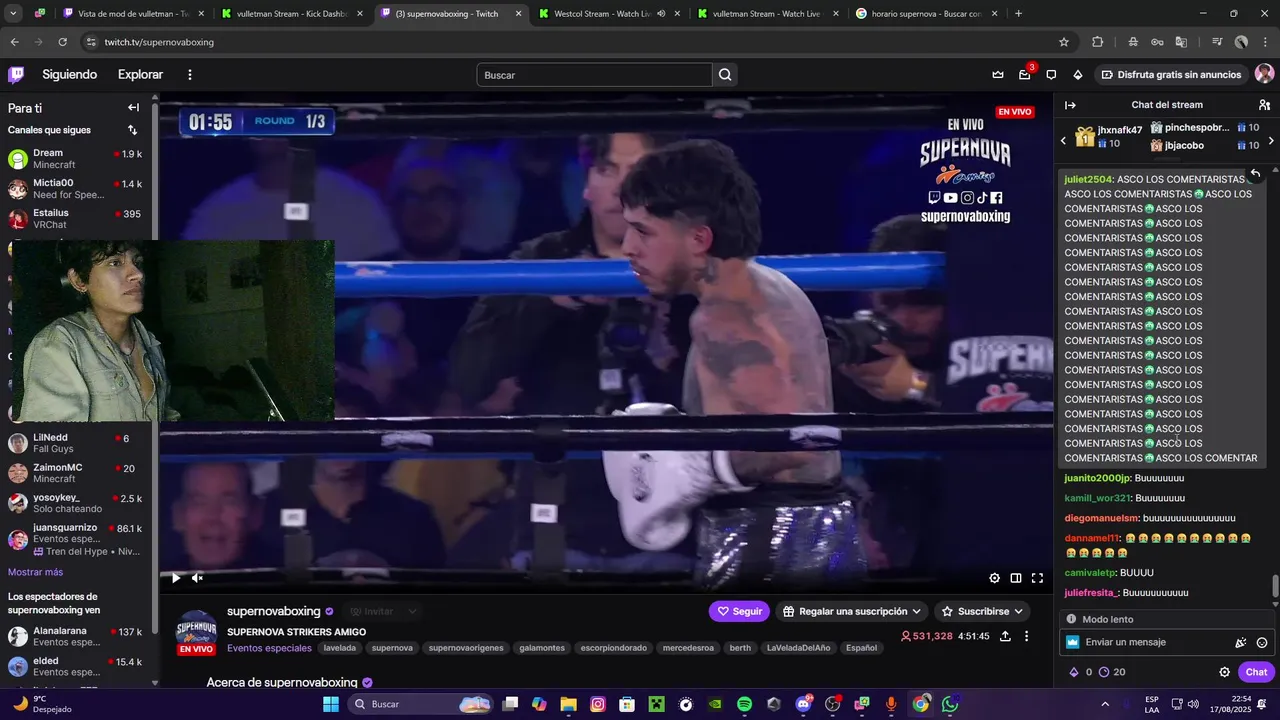1280x720 pixels.
Task: Show previous gift leaderboard entry
Action: pos(1063,141)
